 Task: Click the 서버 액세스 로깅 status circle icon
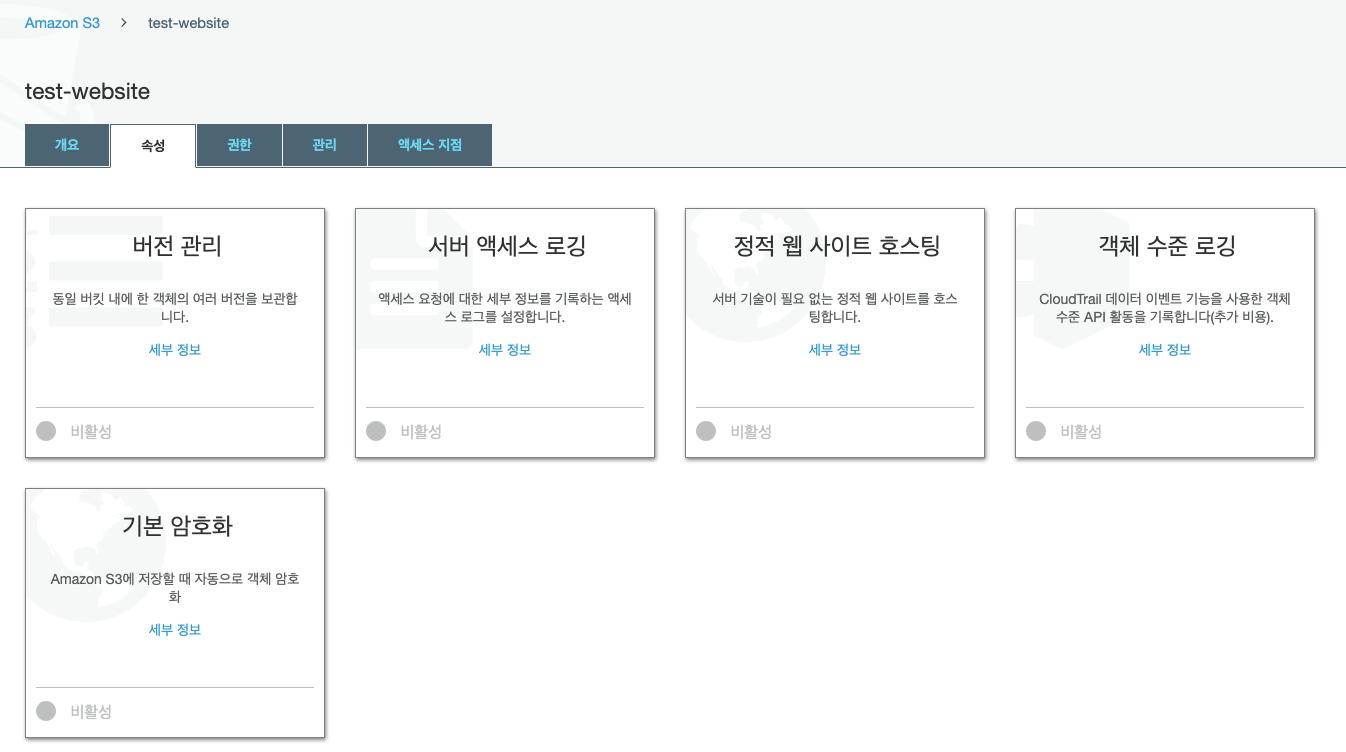coord(376,431)
